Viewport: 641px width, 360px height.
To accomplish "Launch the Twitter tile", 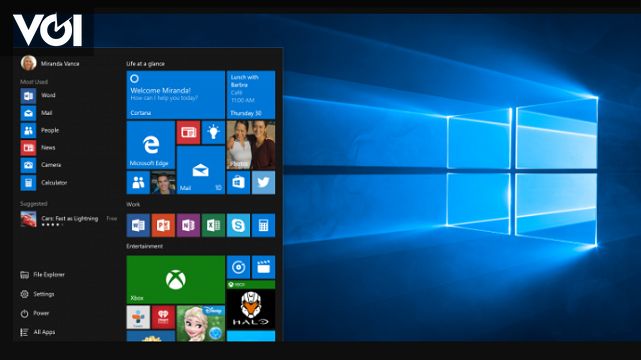I will pos(263,183).
